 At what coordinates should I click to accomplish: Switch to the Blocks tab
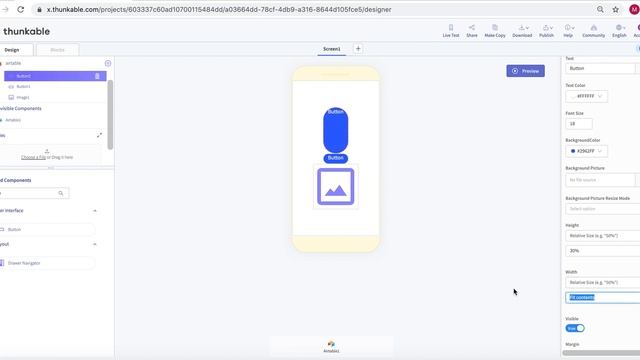coord(58,50)
